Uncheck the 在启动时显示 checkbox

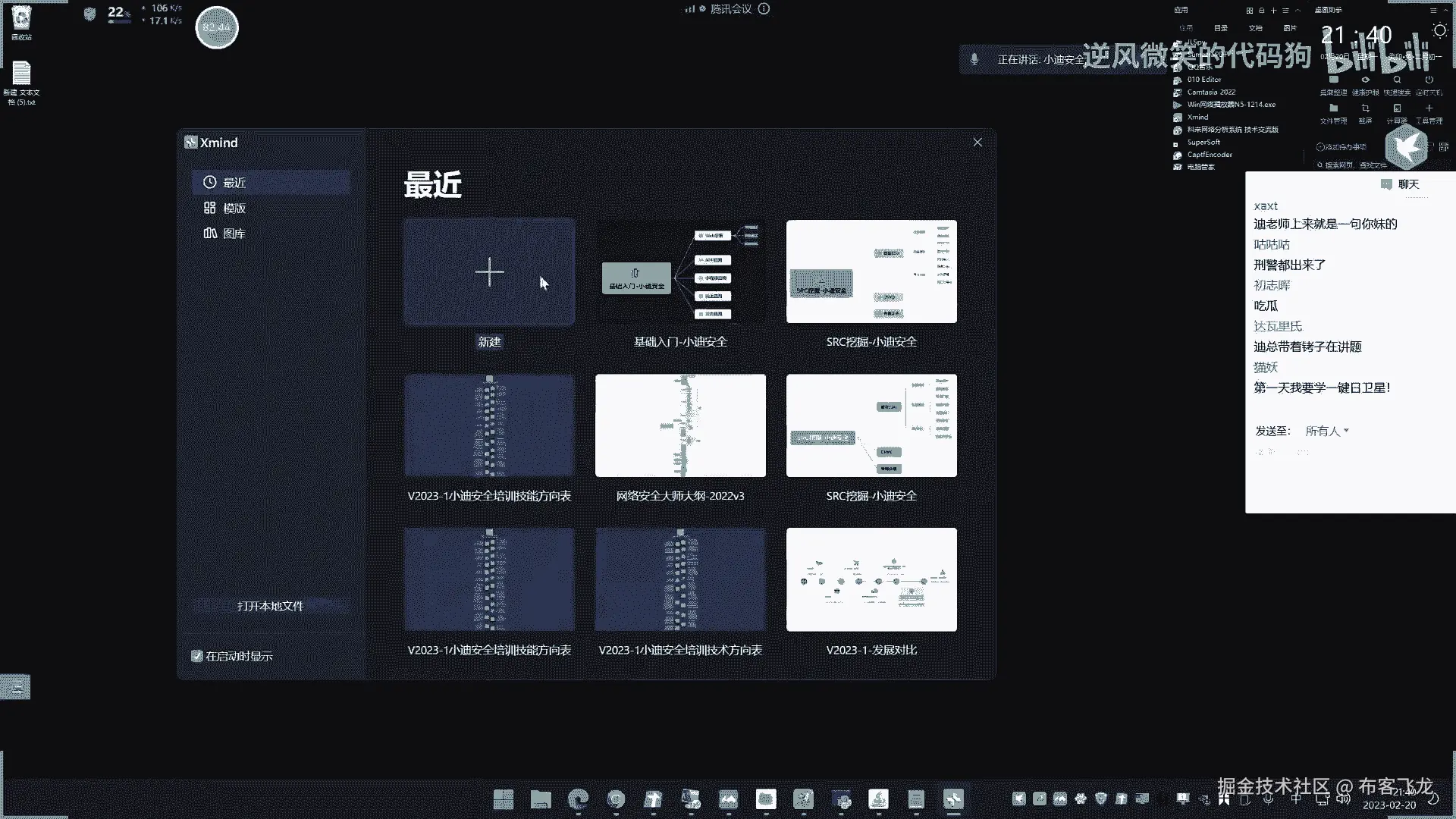click(x=197, y=656)
